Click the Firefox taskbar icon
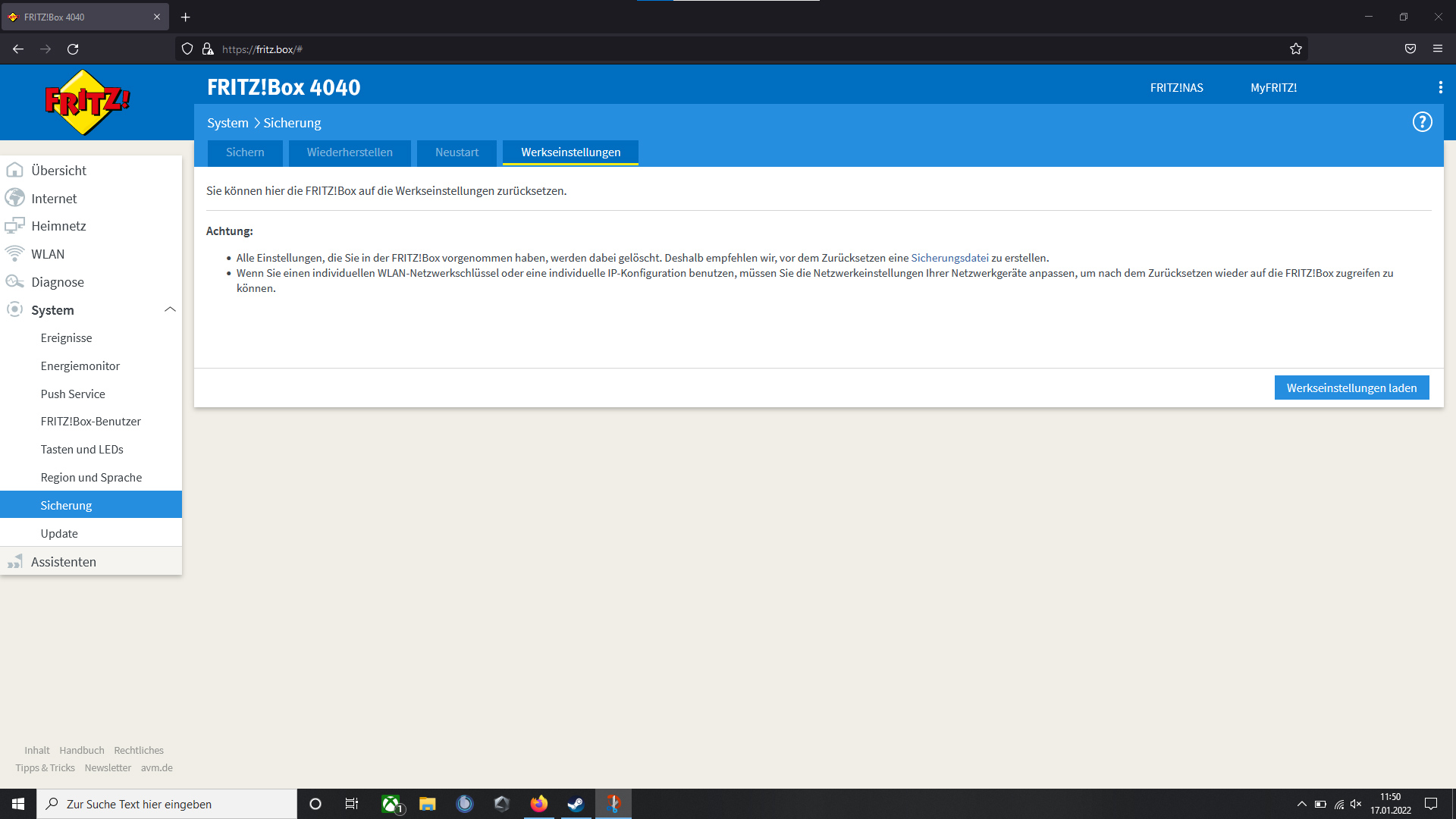Image resolution: width=1456 pixels, height=819 pixels. [539, 804]
